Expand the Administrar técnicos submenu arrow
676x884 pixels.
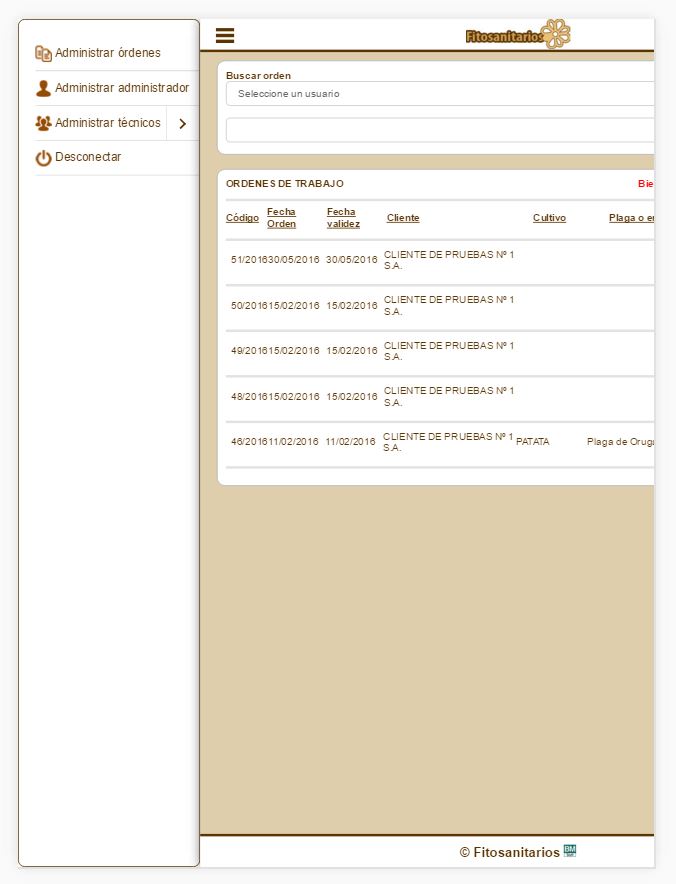coord(182,124)
